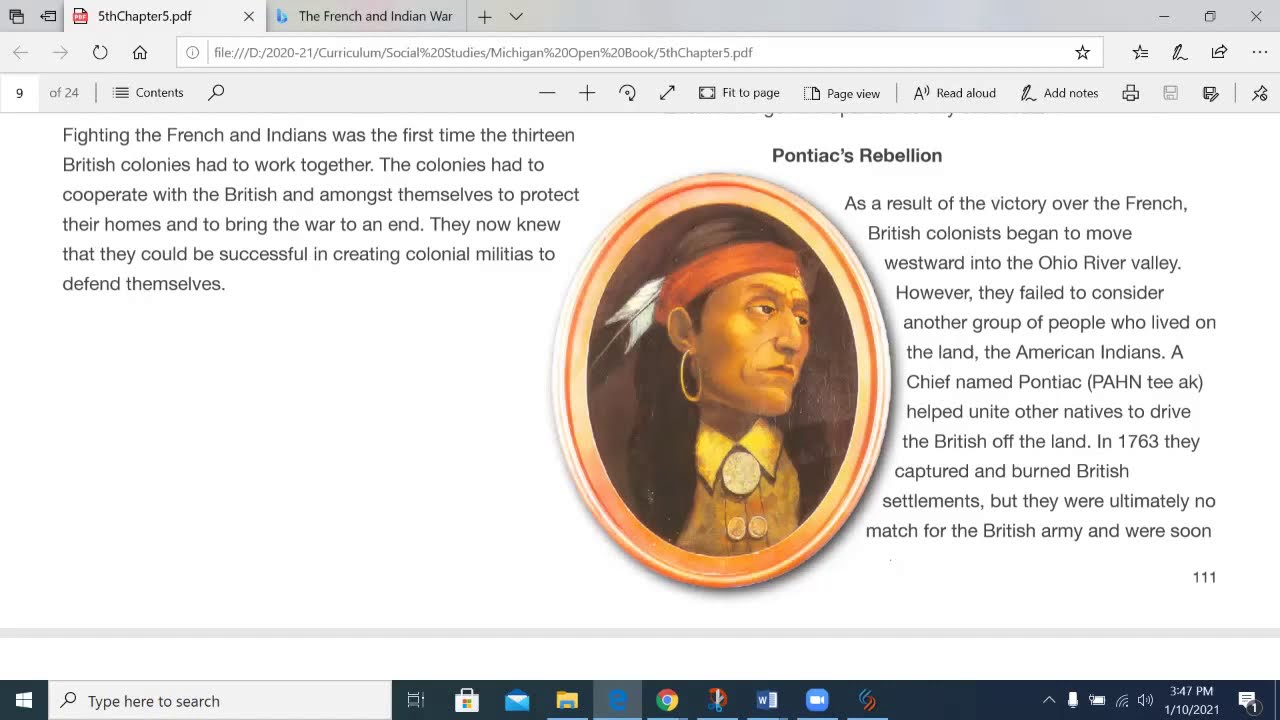This screenshot has height=720, width=1280.
Task: Set tabs aside icon in title bar
Action: [48, 16]
